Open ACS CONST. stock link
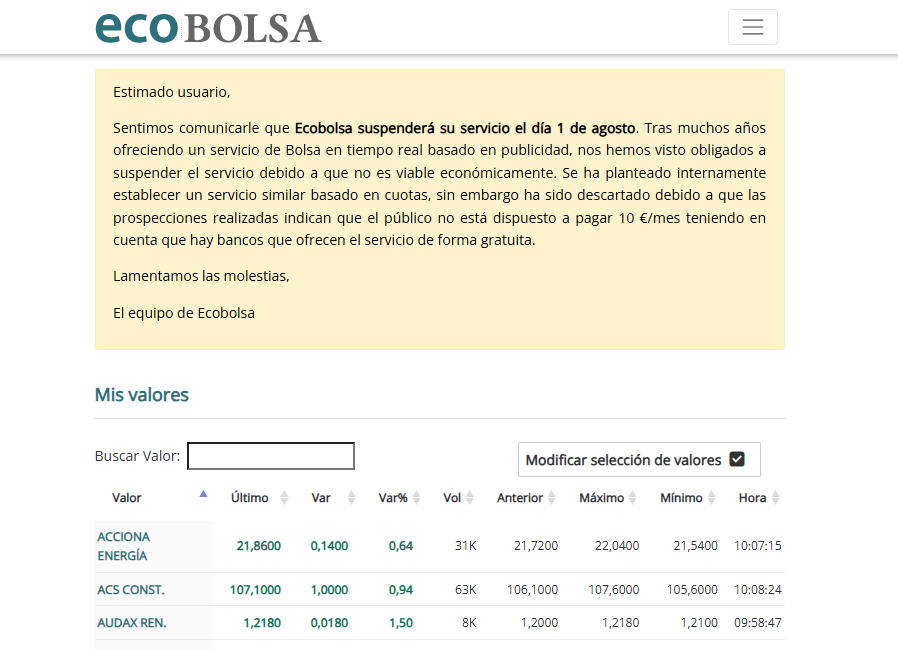The image size is (898, 650). pyautogui.click(x=131, y=590)
